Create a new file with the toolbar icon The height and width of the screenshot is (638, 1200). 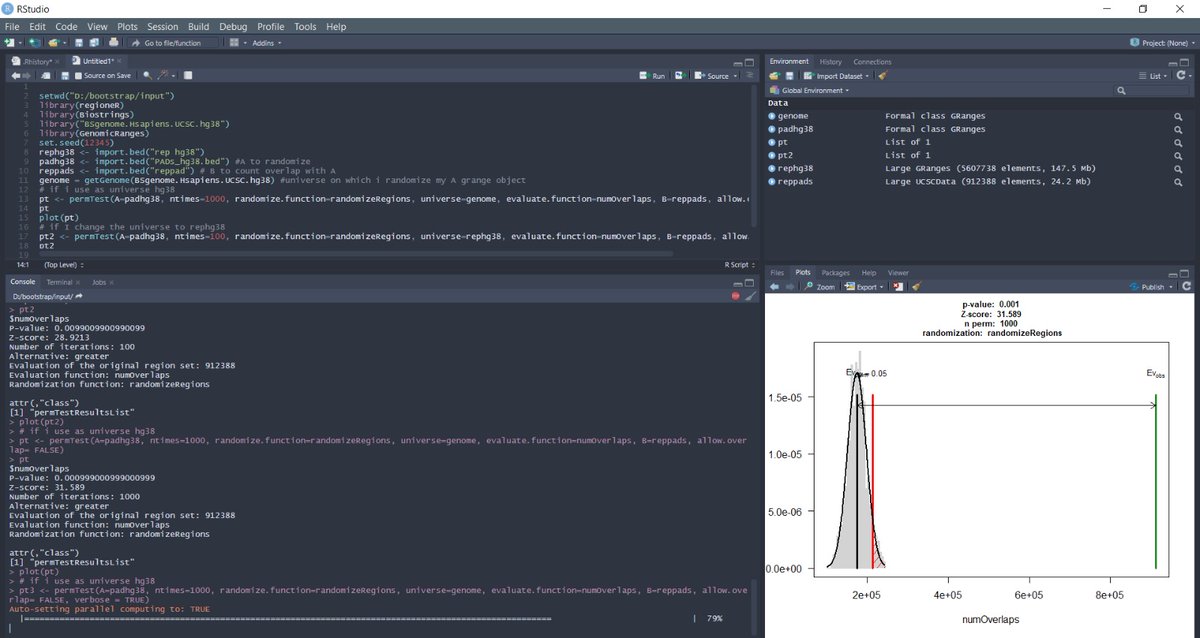click(9, 43)
